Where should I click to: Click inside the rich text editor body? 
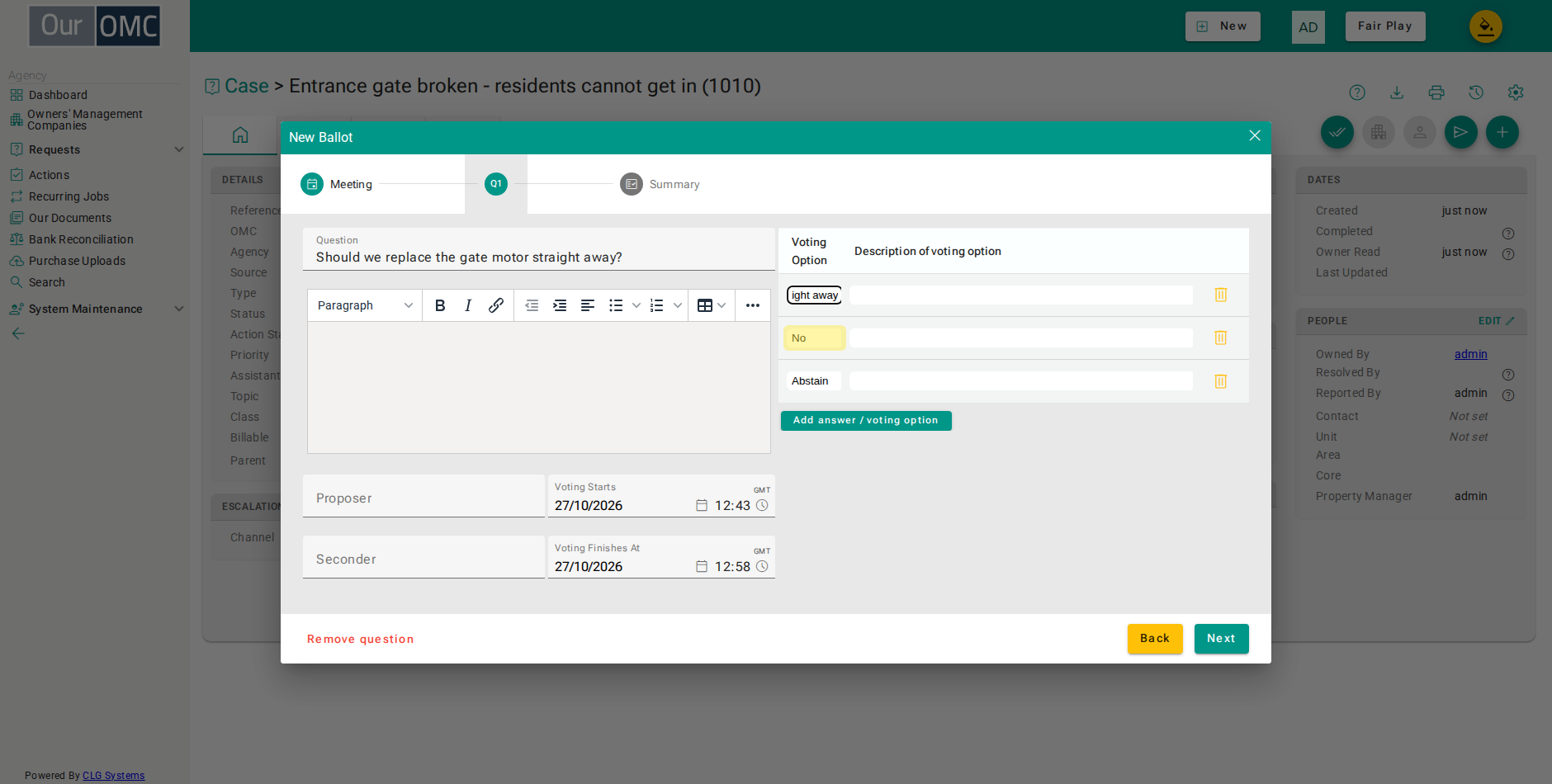pos(539,387)
